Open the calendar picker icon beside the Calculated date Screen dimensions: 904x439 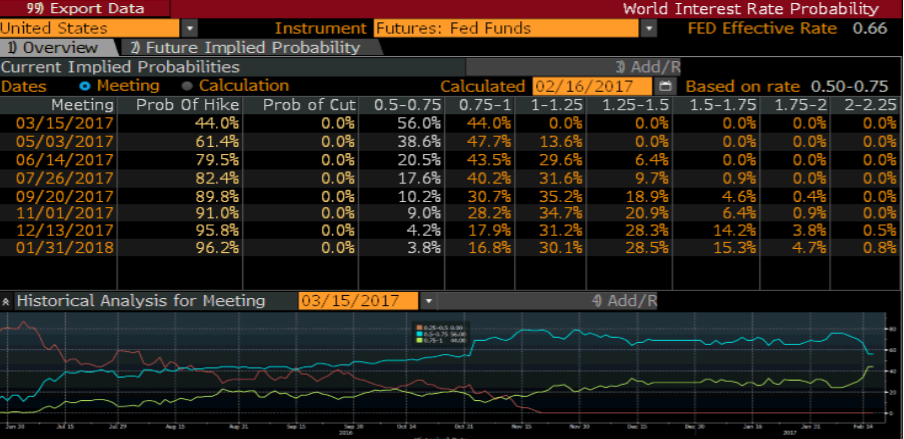click(x=665, y=87)
